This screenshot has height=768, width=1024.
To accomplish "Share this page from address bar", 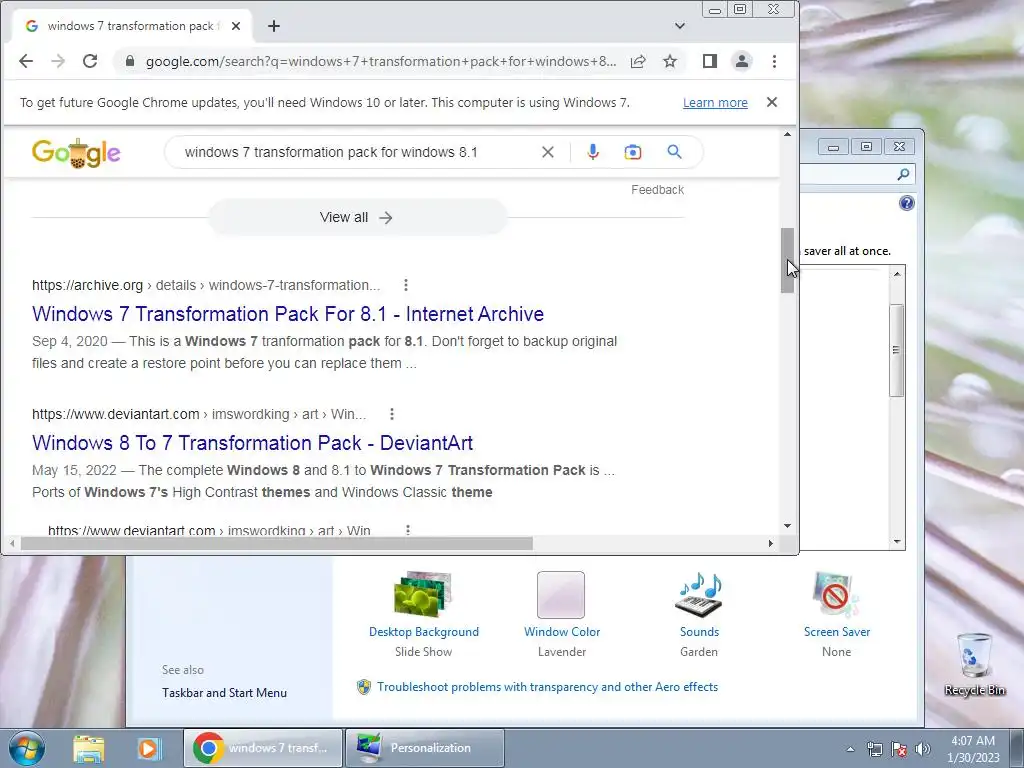I will point(638,61).
